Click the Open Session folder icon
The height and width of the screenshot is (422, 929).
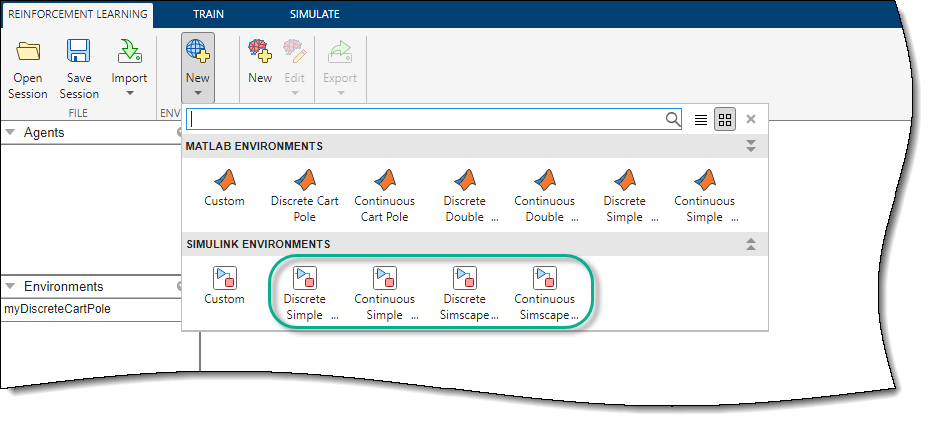[28, 53]
